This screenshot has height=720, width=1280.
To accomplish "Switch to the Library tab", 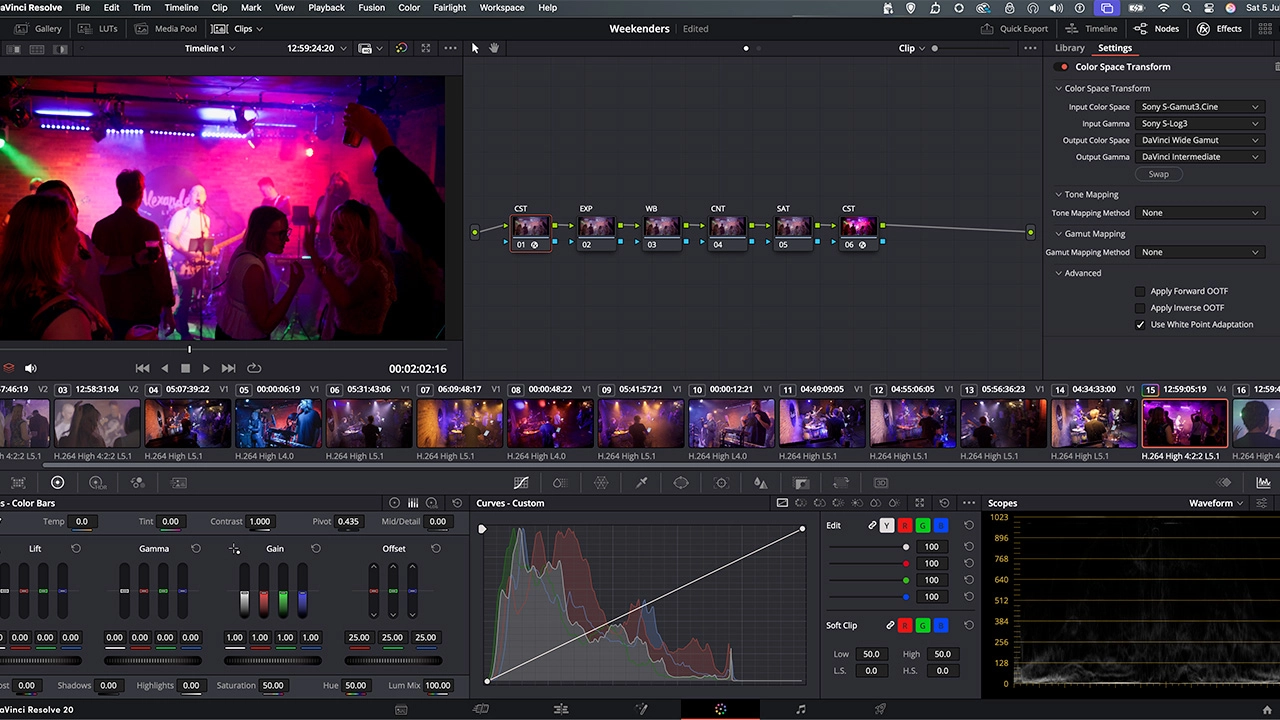I will [1069, 48].
